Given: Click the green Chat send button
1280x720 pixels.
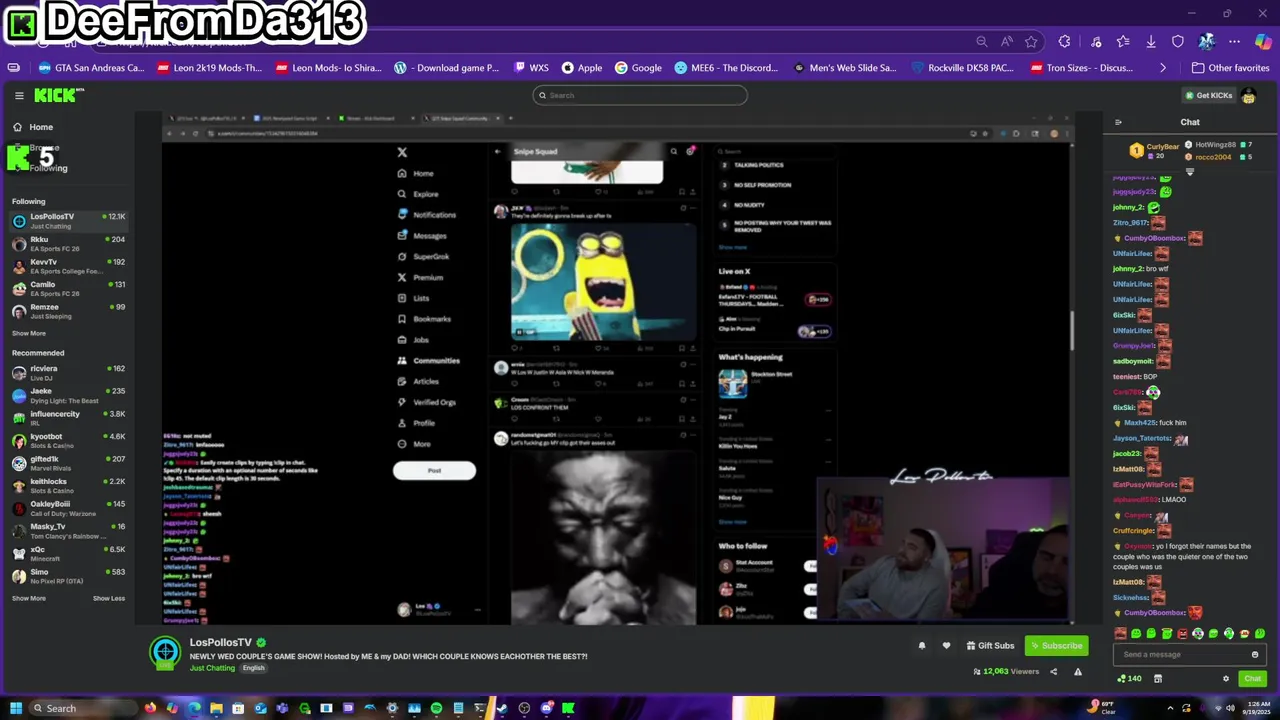Looking at the screenshot, I should pos(1252,679).
